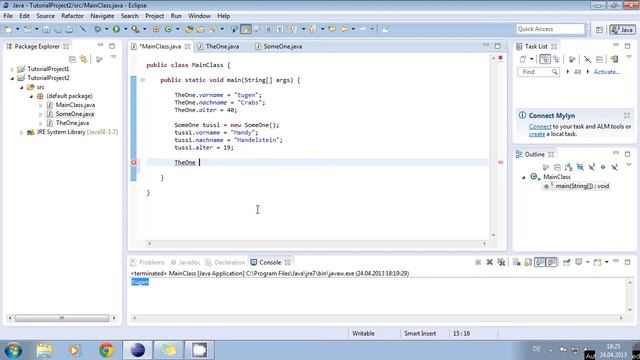Click Clear Console icon
The width and height of the screenshot is (640, 360).
click(517, 262)
